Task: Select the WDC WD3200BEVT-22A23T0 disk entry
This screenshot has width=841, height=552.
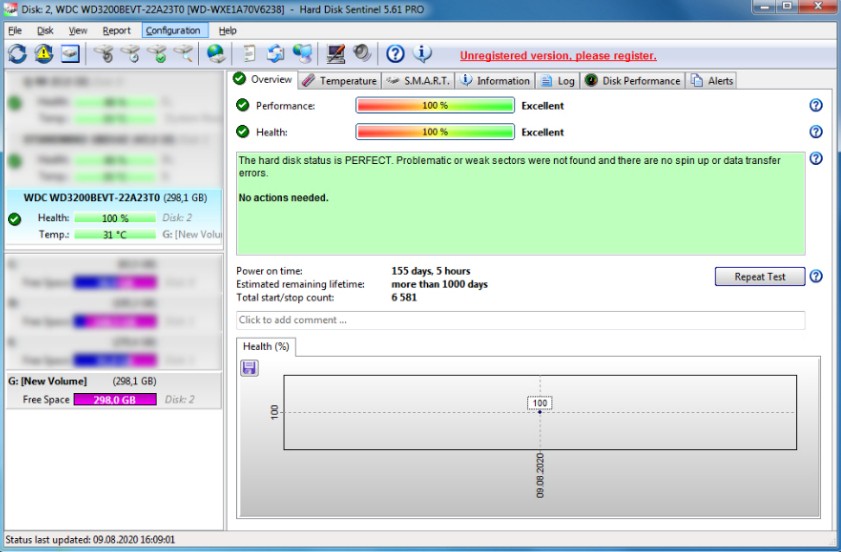Action: tap(114, 218)
